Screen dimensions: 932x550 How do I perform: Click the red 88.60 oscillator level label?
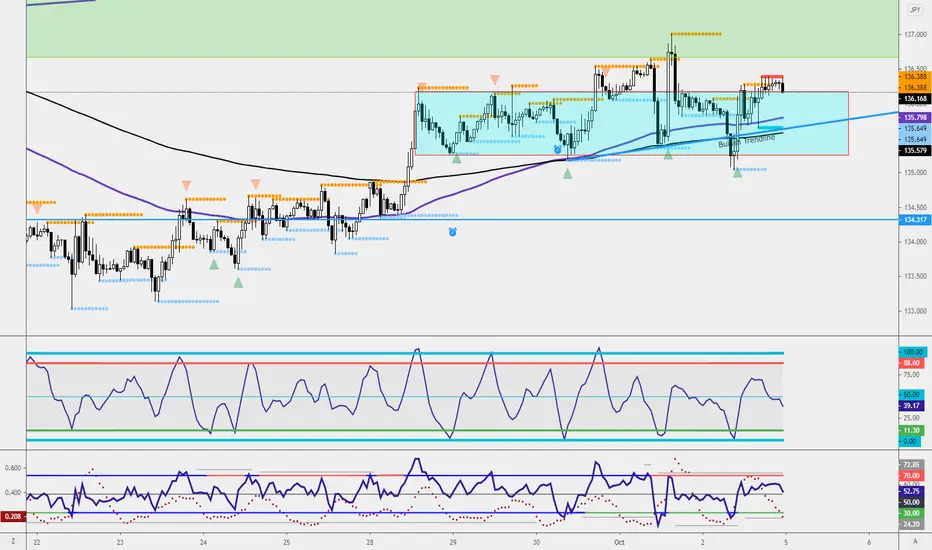pos(912,363)
